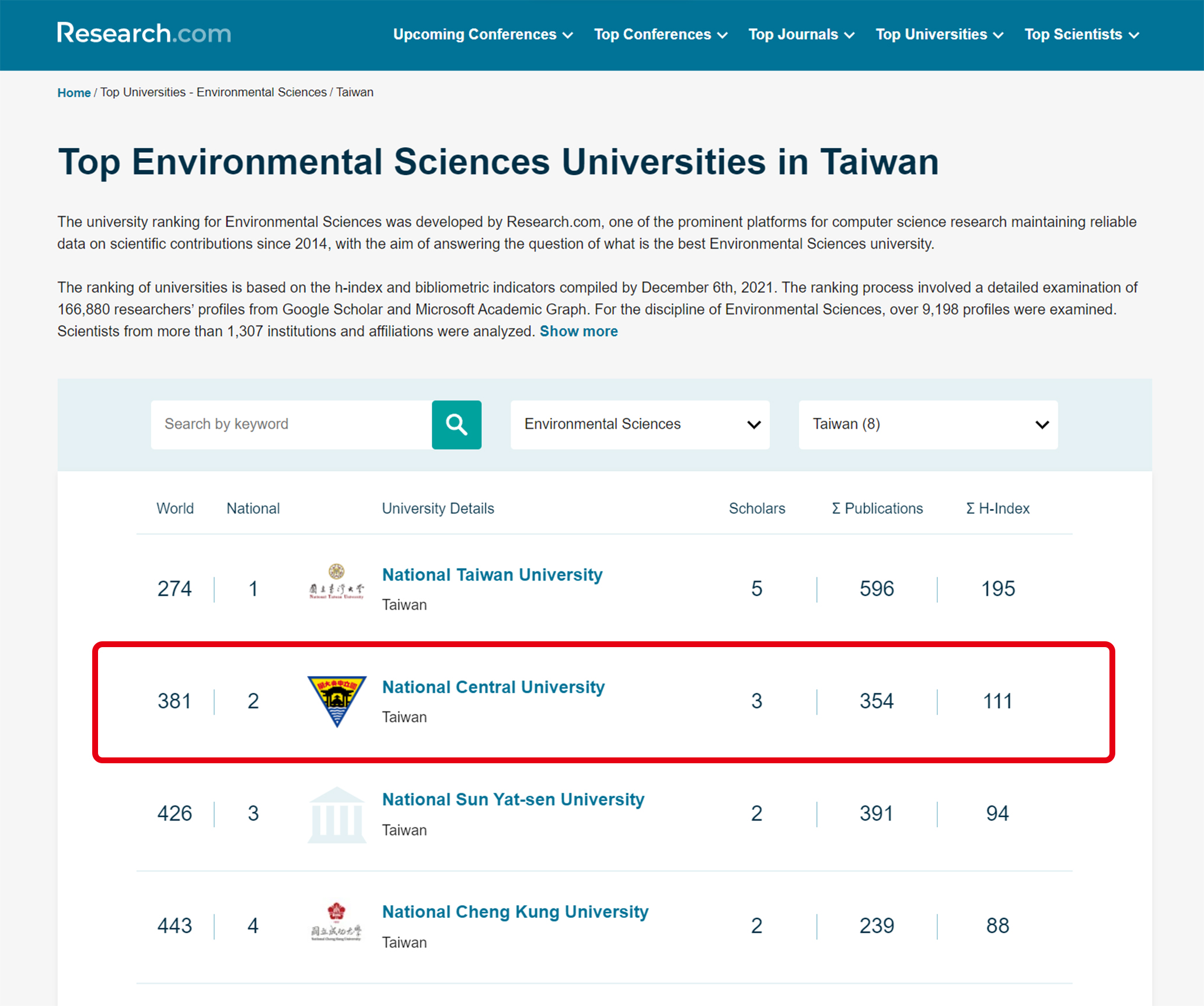Click H-Index value 94

click(x=997, y=813)
